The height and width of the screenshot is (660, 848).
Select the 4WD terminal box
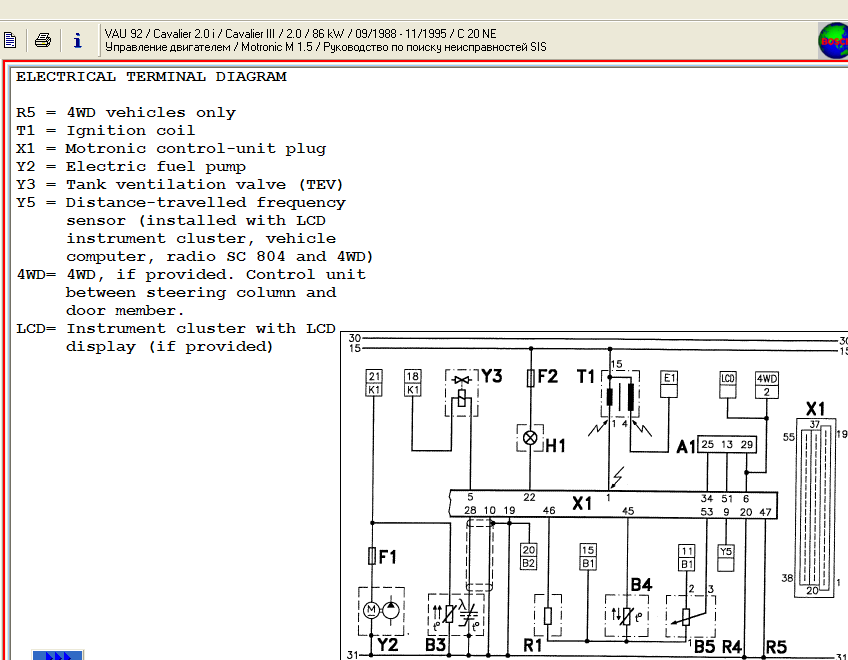tap(766, 385)
